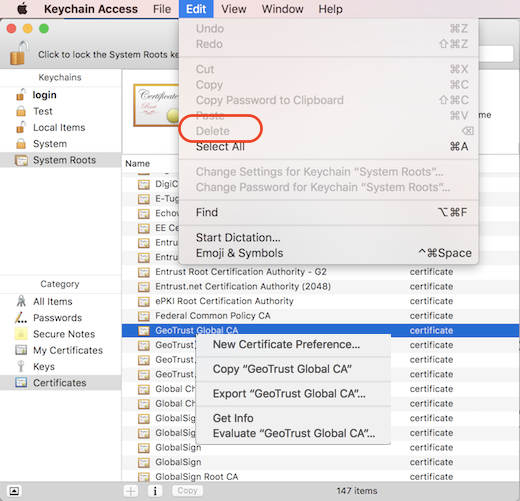Click certificate icon of Federal Common Policy CA
520x501 pixels.
144,316
